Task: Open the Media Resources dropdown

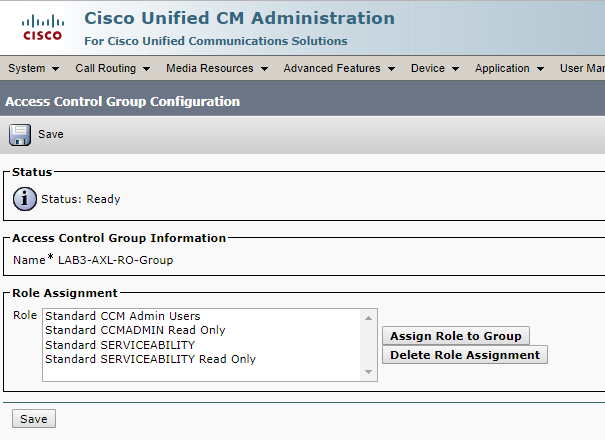Action: click(216, 69)
